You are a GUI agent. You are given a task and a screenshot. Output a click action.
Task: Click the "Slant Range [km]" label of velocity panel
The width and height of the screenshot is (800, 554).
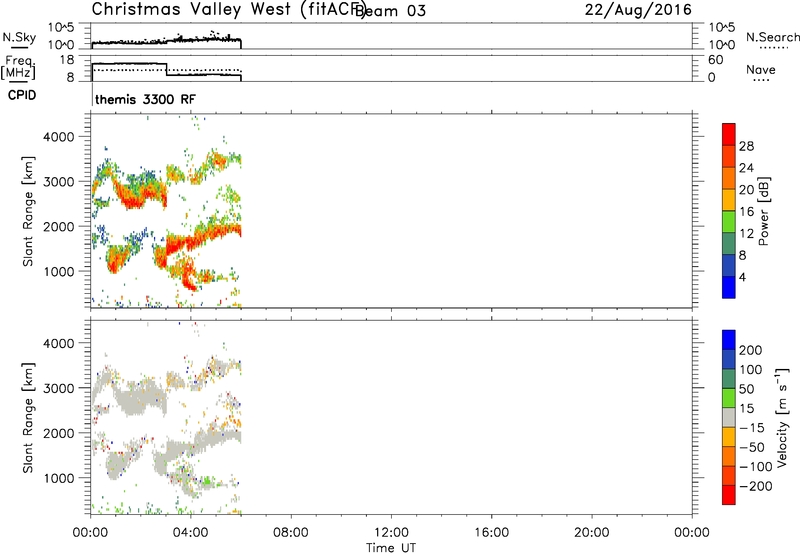pyautogui.click(x=28, y=418)
